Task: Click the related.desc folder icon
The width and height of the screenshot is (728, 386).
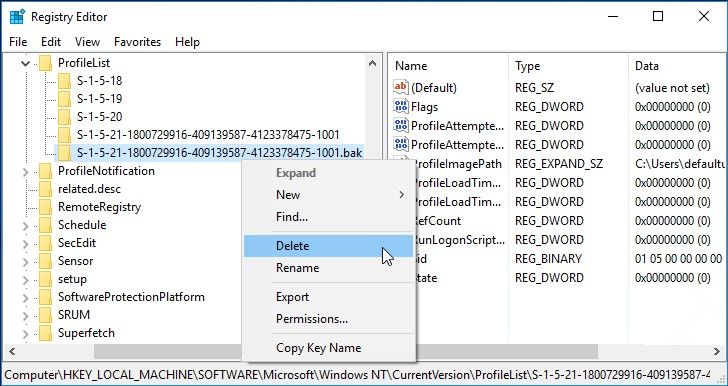Action: tap(46, 189)
